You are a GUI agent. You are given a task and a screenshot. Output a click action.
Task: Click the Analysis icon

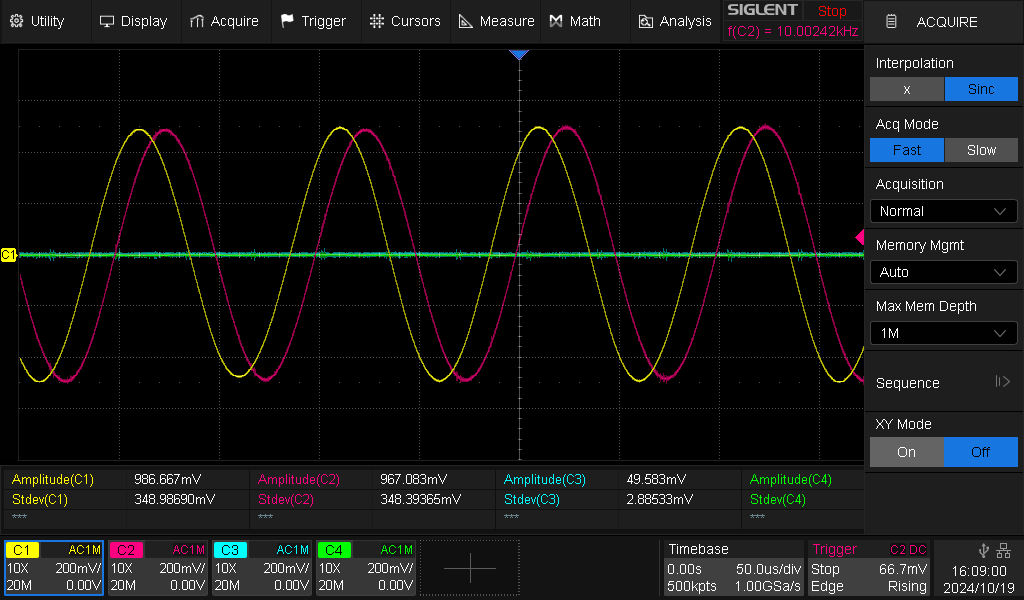[x=645, y=22]
